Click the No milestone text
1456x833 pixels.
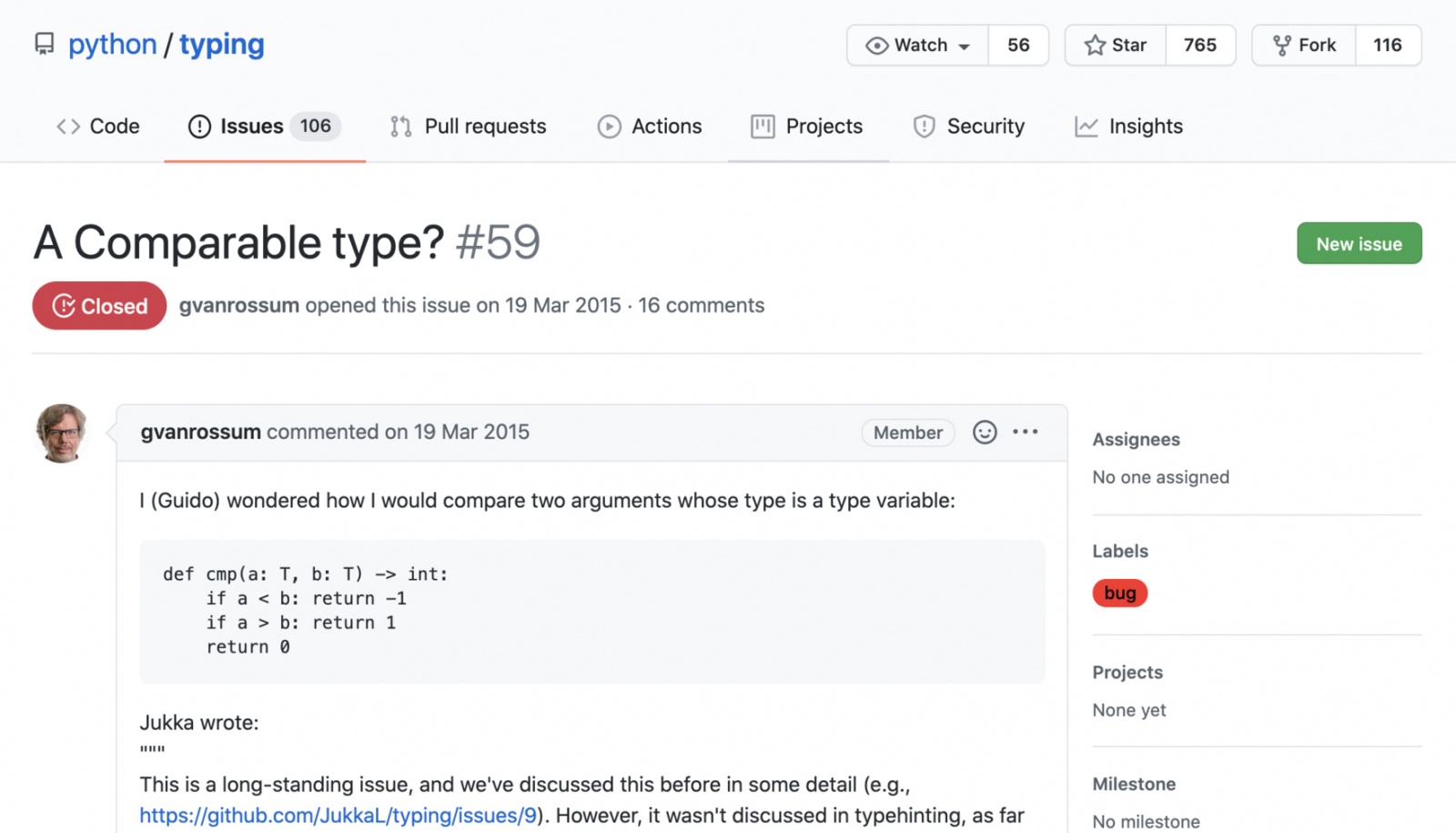coord(1146,821)
